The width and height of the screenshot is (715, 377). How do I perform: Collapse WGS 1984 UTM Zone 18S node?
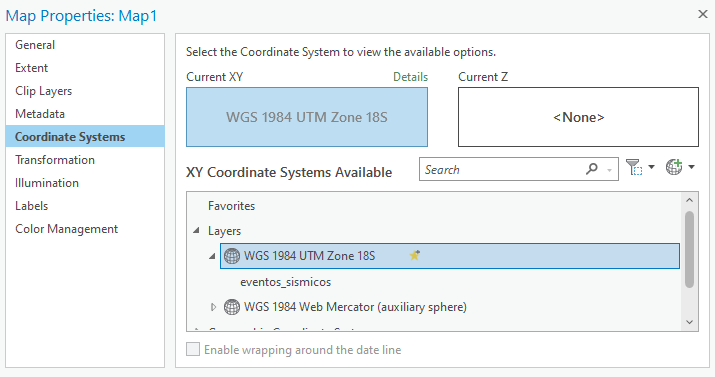click(212, 256)
